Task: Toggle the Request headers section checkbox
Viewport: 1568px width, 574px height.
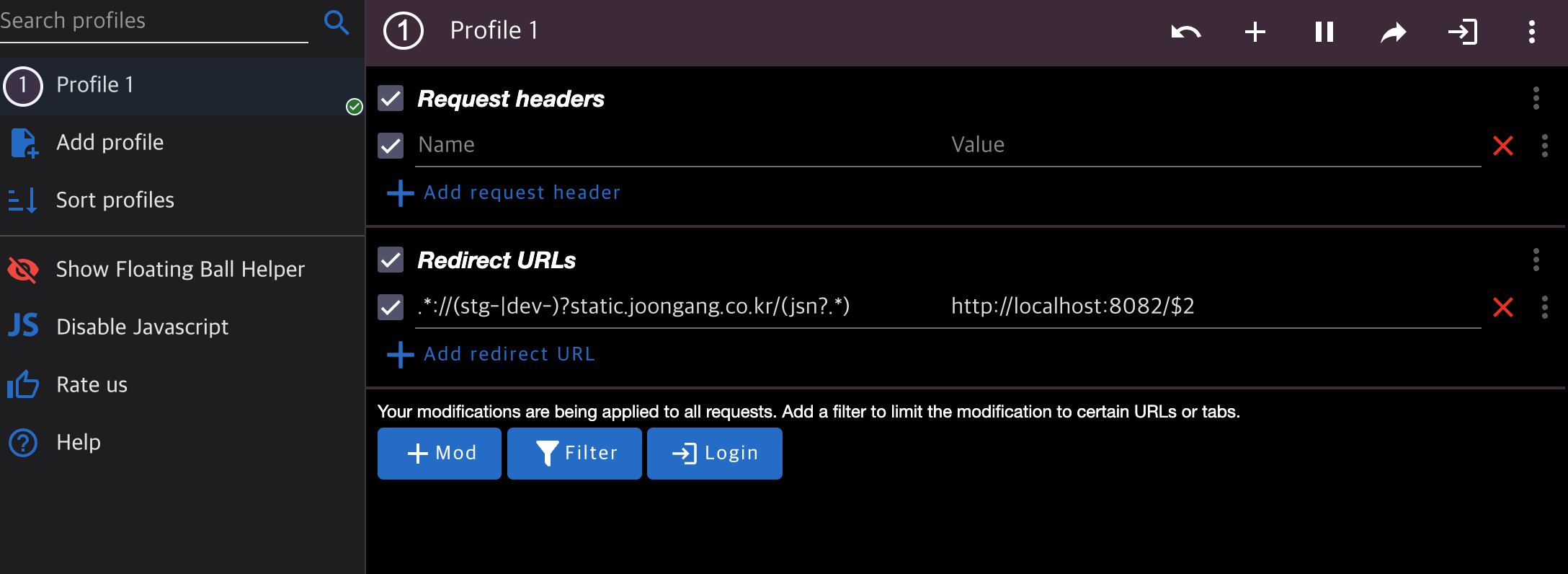Action: [x=391, y=98]
